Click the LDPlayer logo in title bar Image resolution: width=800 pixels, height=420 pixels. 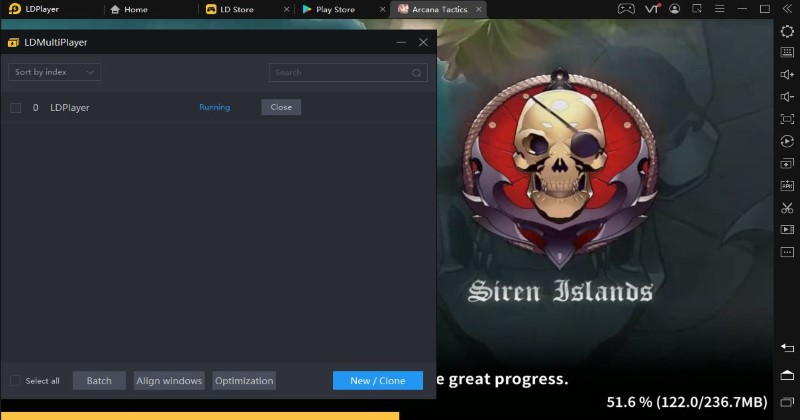[x=15, y=9]
